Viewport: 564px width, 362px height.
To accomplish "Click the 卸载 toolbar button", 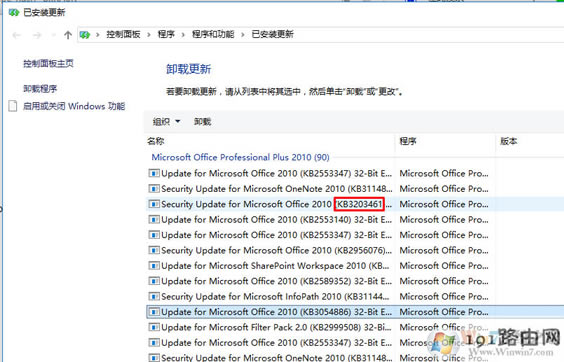I will pos(203,122).
